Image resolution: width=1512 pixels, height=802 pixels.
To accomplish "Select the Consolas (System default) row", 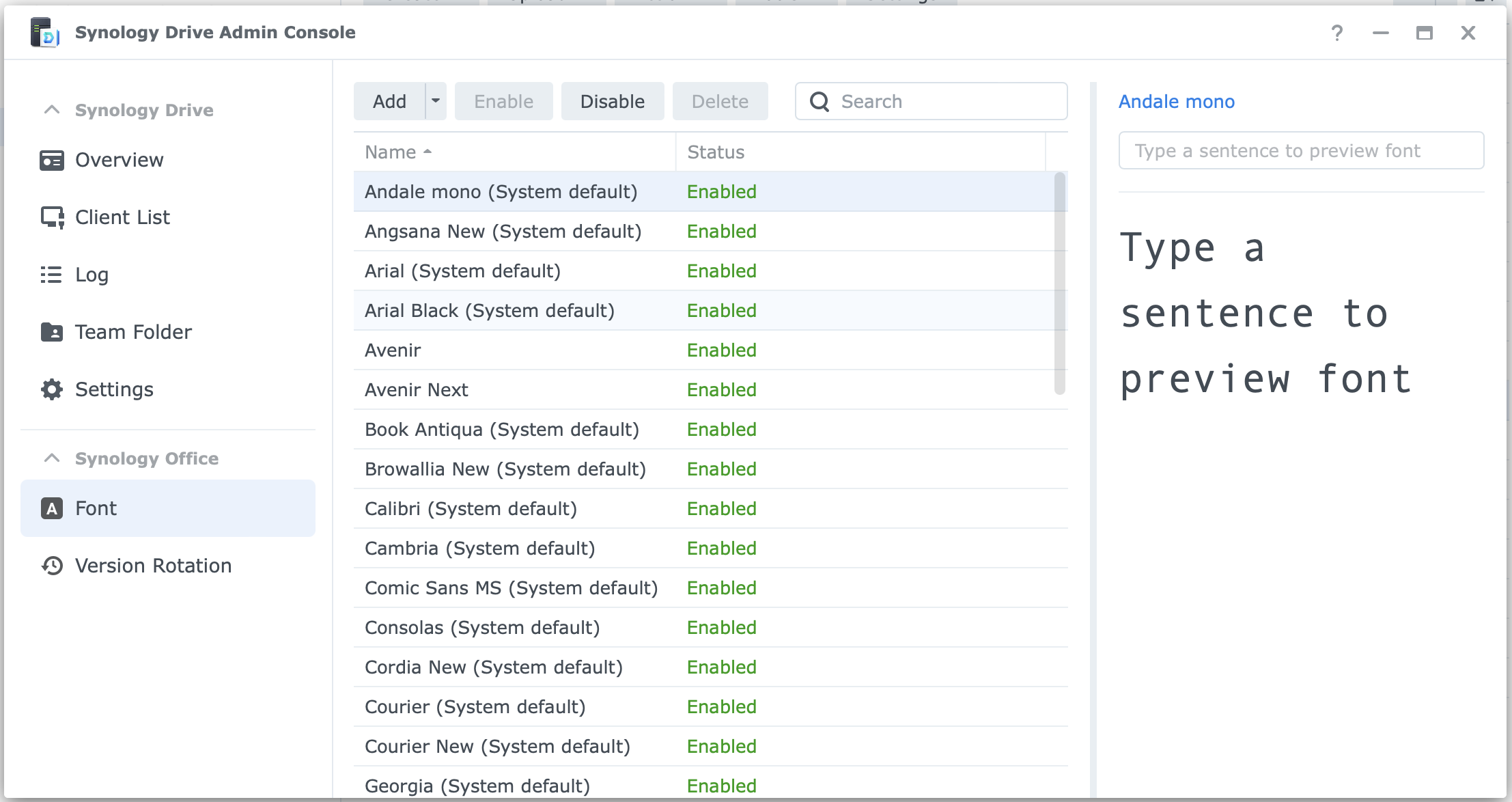I will coord(710,628).
